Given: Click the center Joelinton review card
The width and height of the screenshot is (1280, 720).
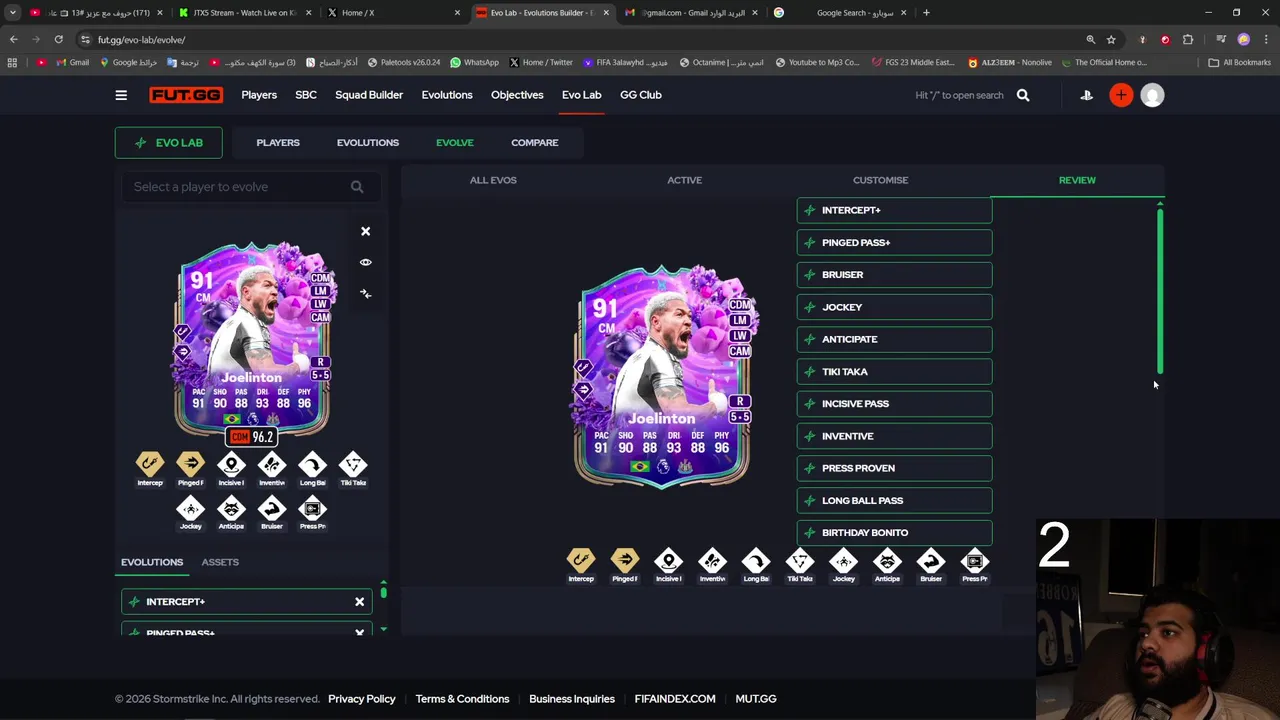Looking at the screenshot, I should 661,375.
